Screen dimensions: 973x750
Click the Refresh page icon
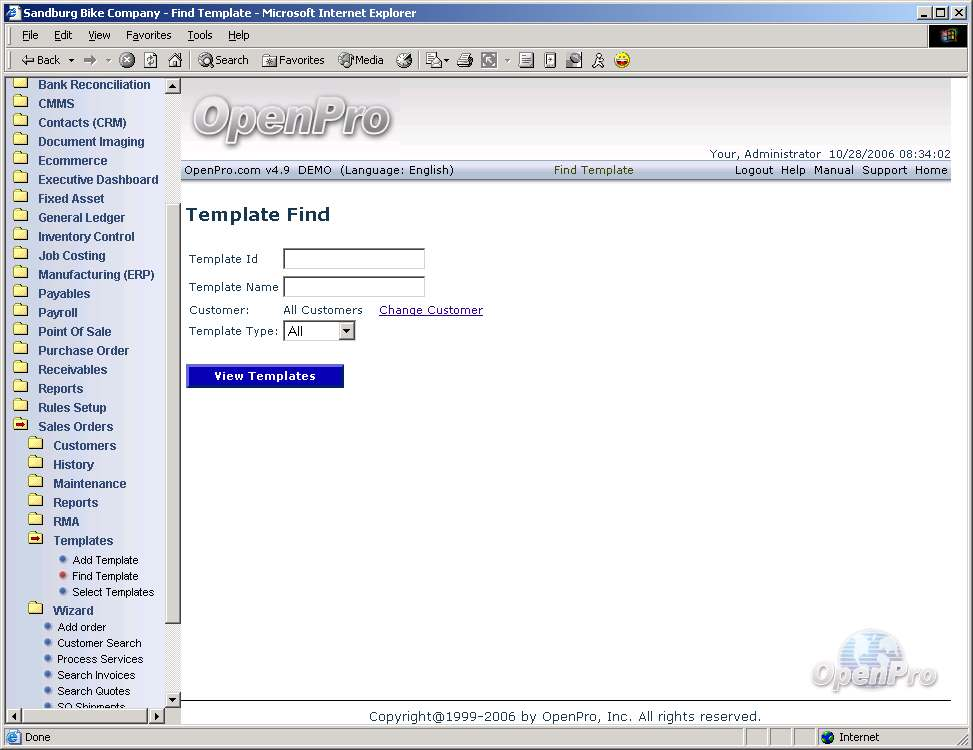tap(151, 60)
